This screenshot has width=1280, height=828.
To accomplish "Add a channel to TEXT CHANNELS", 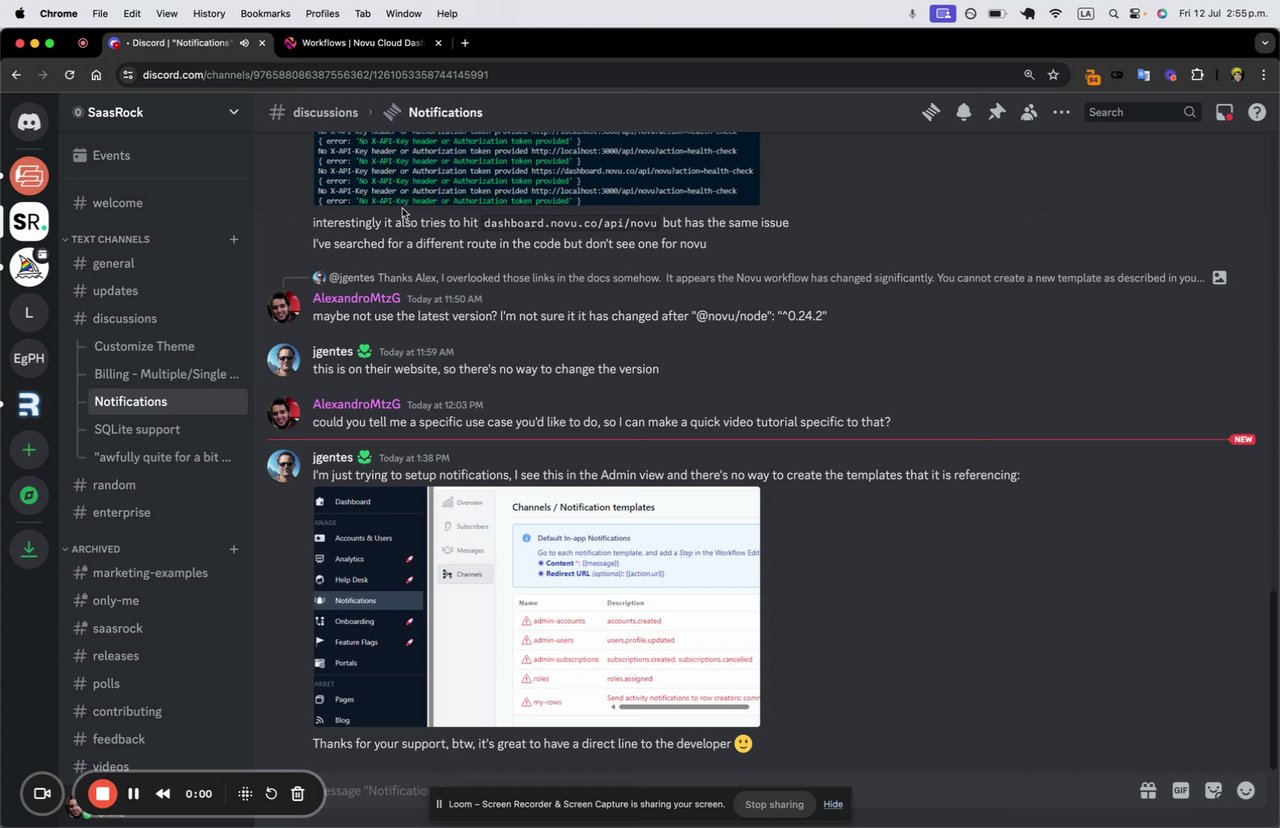I will 234,239.
